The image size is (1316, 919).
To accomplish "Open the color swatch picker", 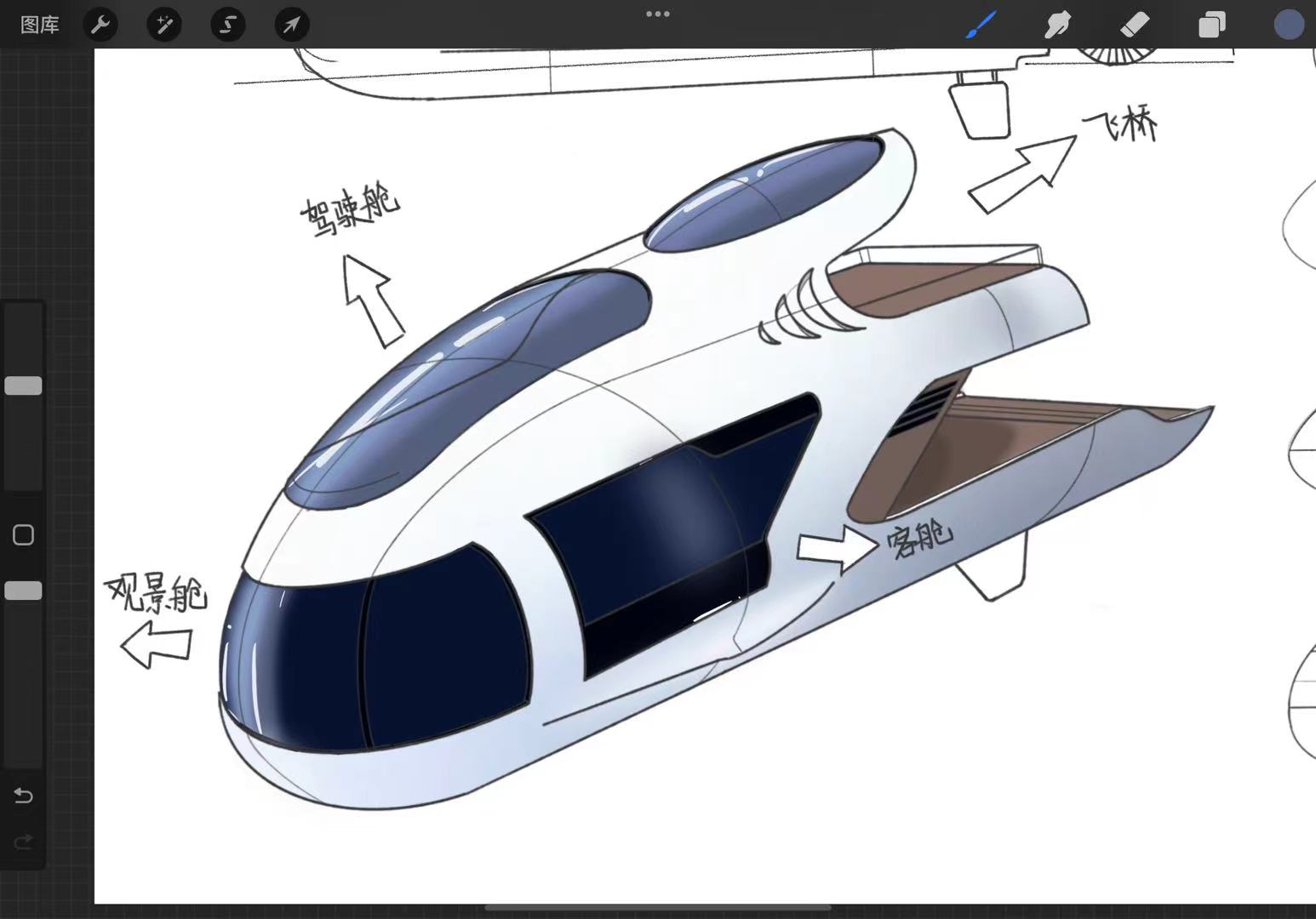I will click(1288, 24).
